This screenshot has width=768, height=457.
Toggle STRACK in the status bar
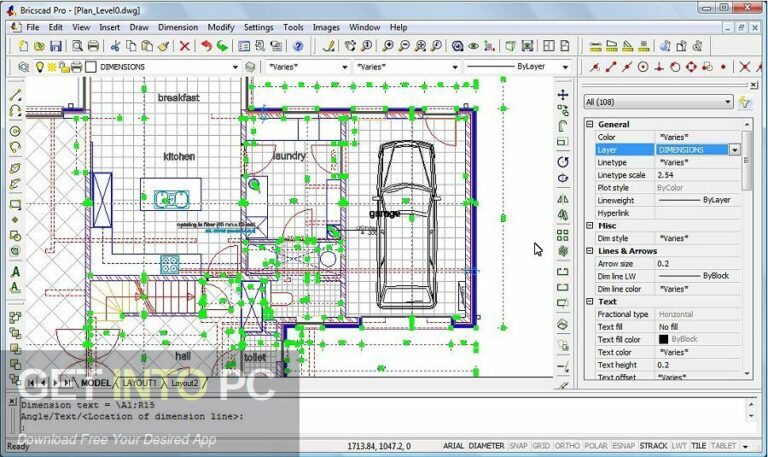653,446
